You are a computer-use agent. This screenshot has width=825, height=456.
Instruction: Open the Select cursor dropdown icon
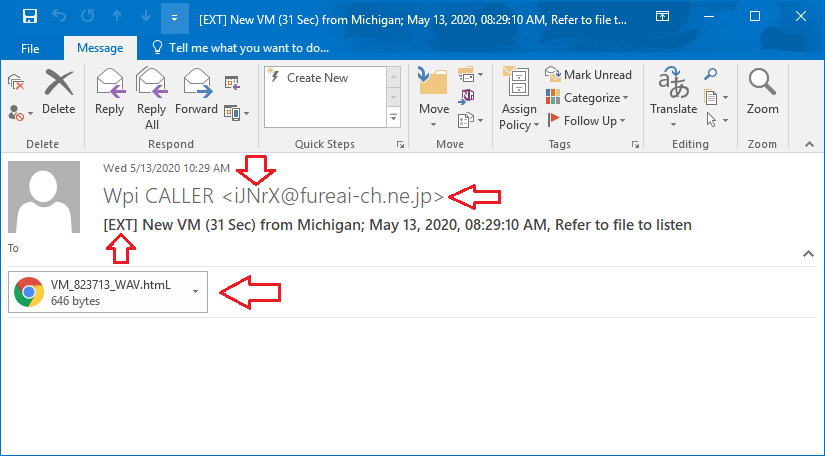716,120
